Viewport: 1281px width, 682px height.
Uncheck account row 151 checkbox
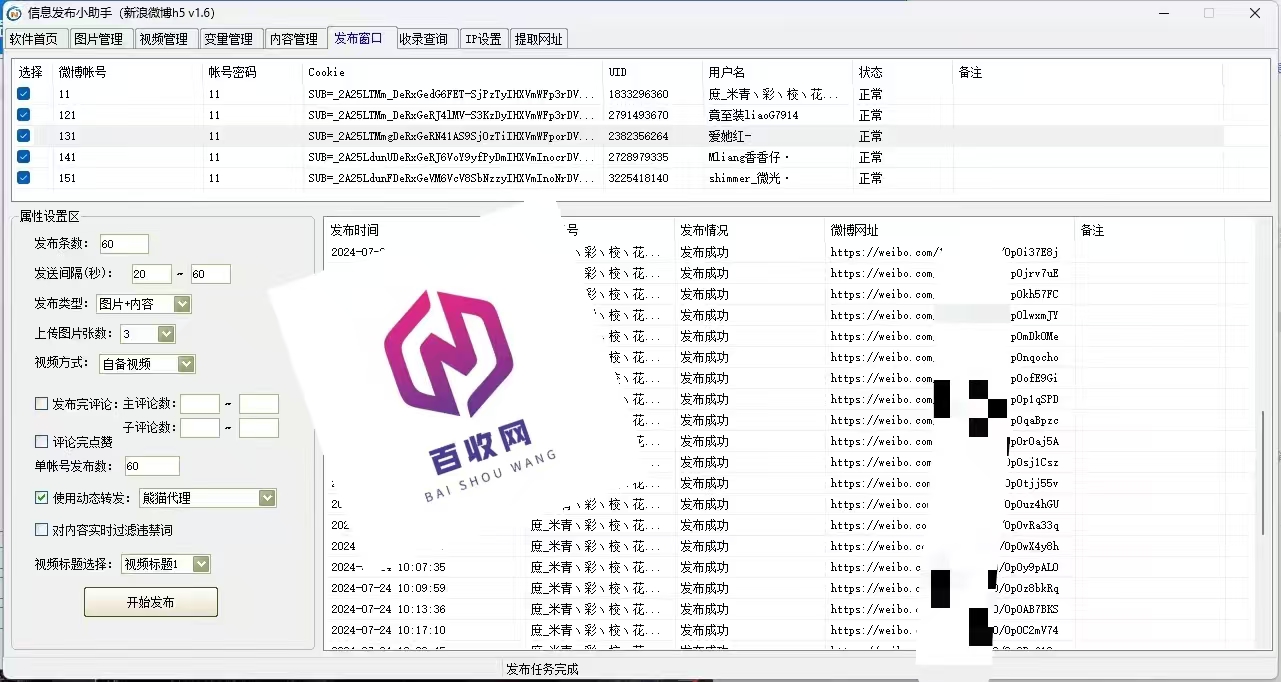click(x=23, y=178)
